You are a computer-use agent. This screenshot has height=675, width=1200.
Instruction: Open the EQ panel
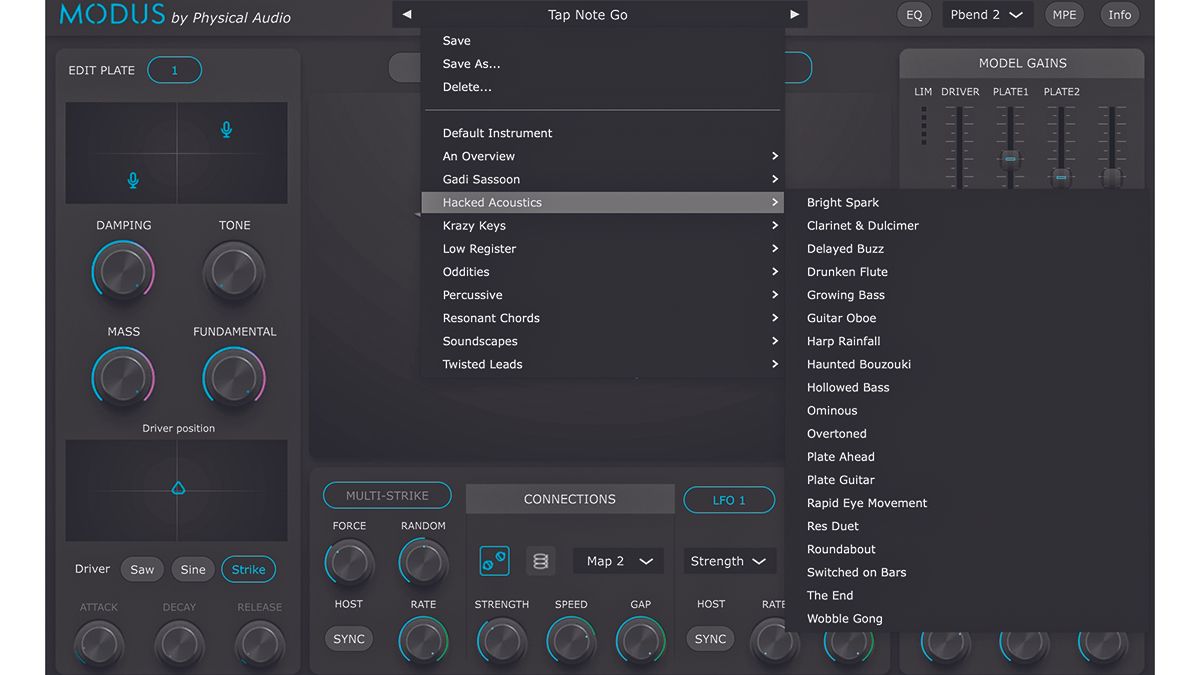point(914,14)
